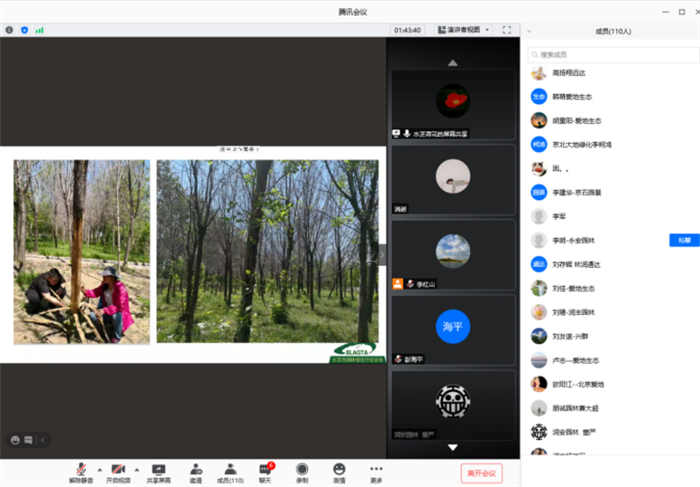Open the emoji reactions icon
This screenshot has width=700, height=487.
pyautogui.click(x=339, y=470)
